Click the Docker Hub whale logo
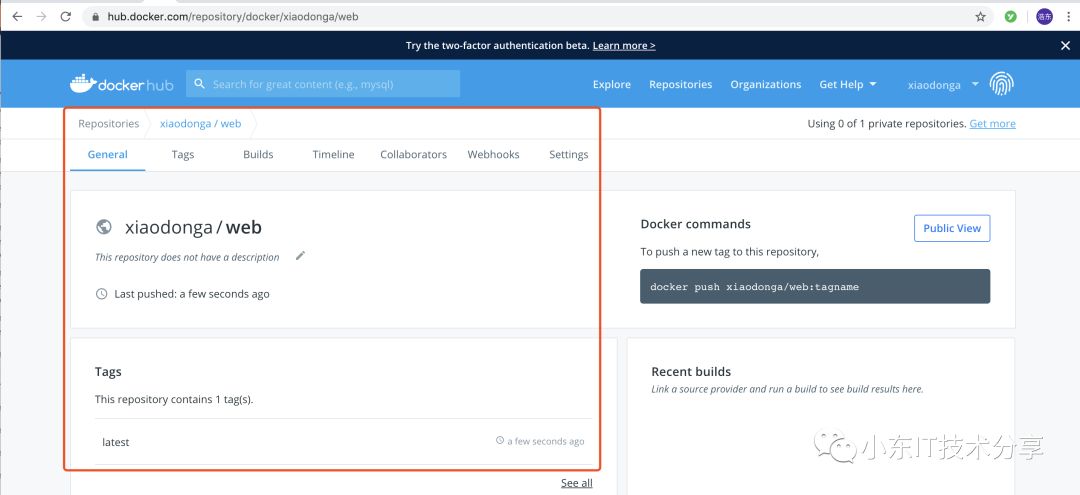The image size is (1080, 495). tap(121, 84)
